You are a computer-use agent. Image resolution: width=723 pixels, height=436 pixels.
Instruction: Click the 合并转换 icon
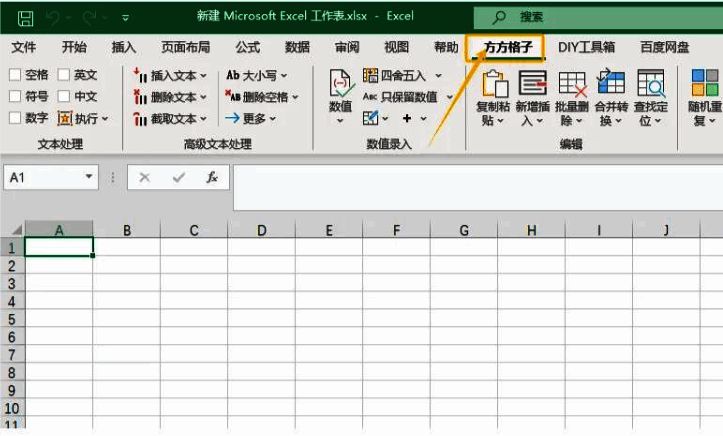pyautogui.click(x=611, y=82)
